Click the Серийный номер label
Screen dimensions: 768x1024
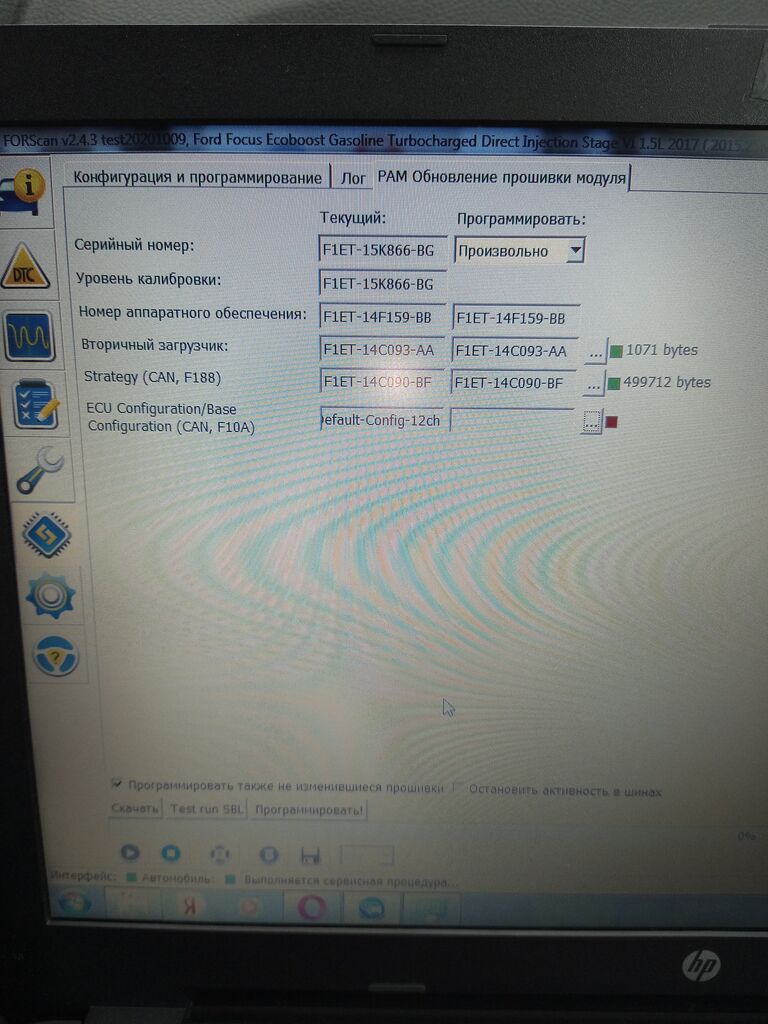(x=134, y=246)
